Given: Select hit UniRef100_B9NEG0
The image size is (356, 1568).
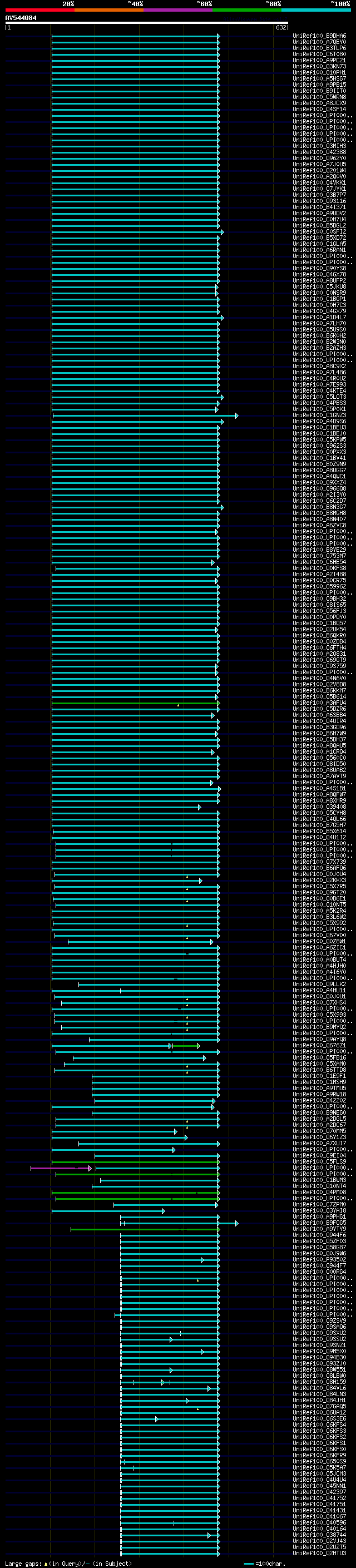Looking at the screenshot, I should pyautogui.click(x=319, y=1112).
